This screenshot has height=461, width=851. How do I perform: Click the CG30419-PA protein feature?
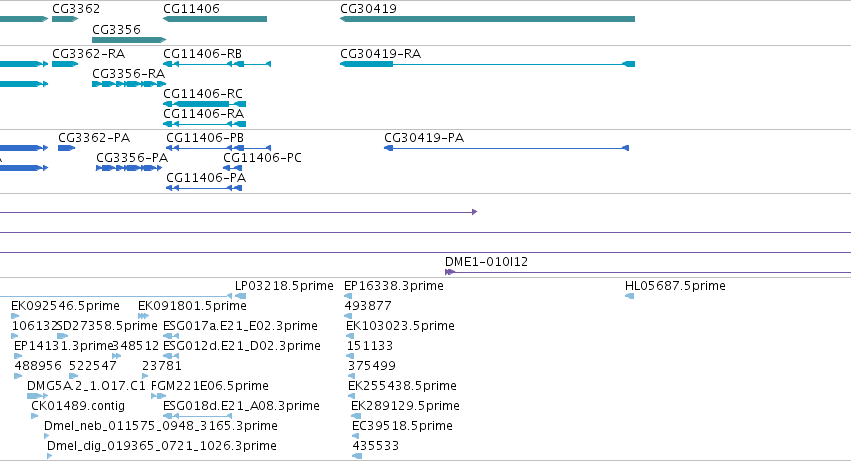(x=506, y=148)
